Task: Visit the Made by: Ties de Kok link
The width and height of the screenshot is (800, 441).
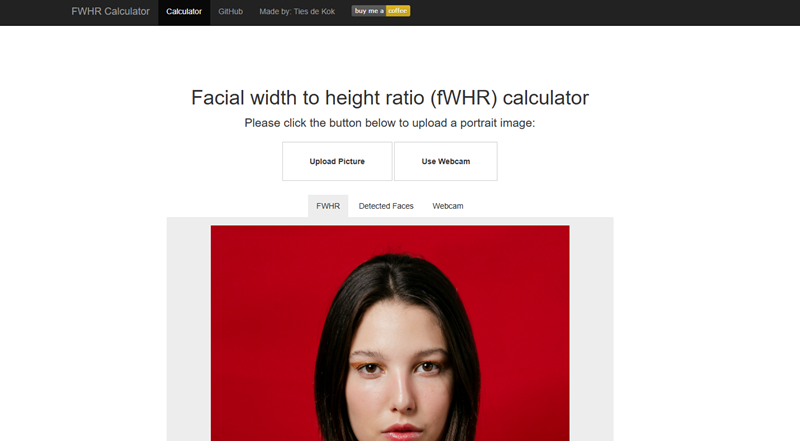Action: point(297,12)
